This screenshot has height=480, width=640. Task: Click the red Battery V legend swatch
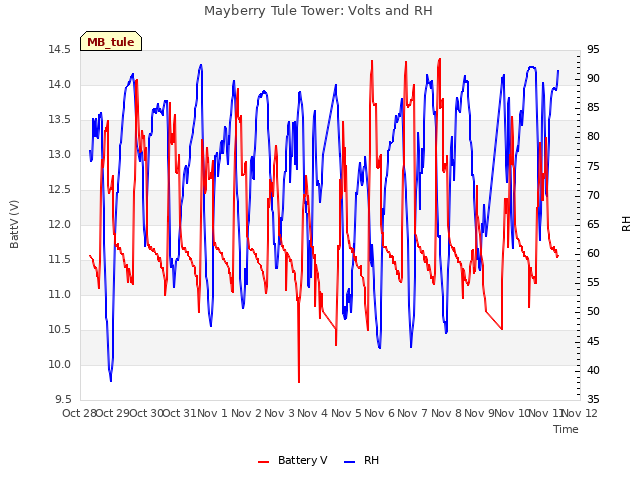pyautogui.click(x=264, y=462)
